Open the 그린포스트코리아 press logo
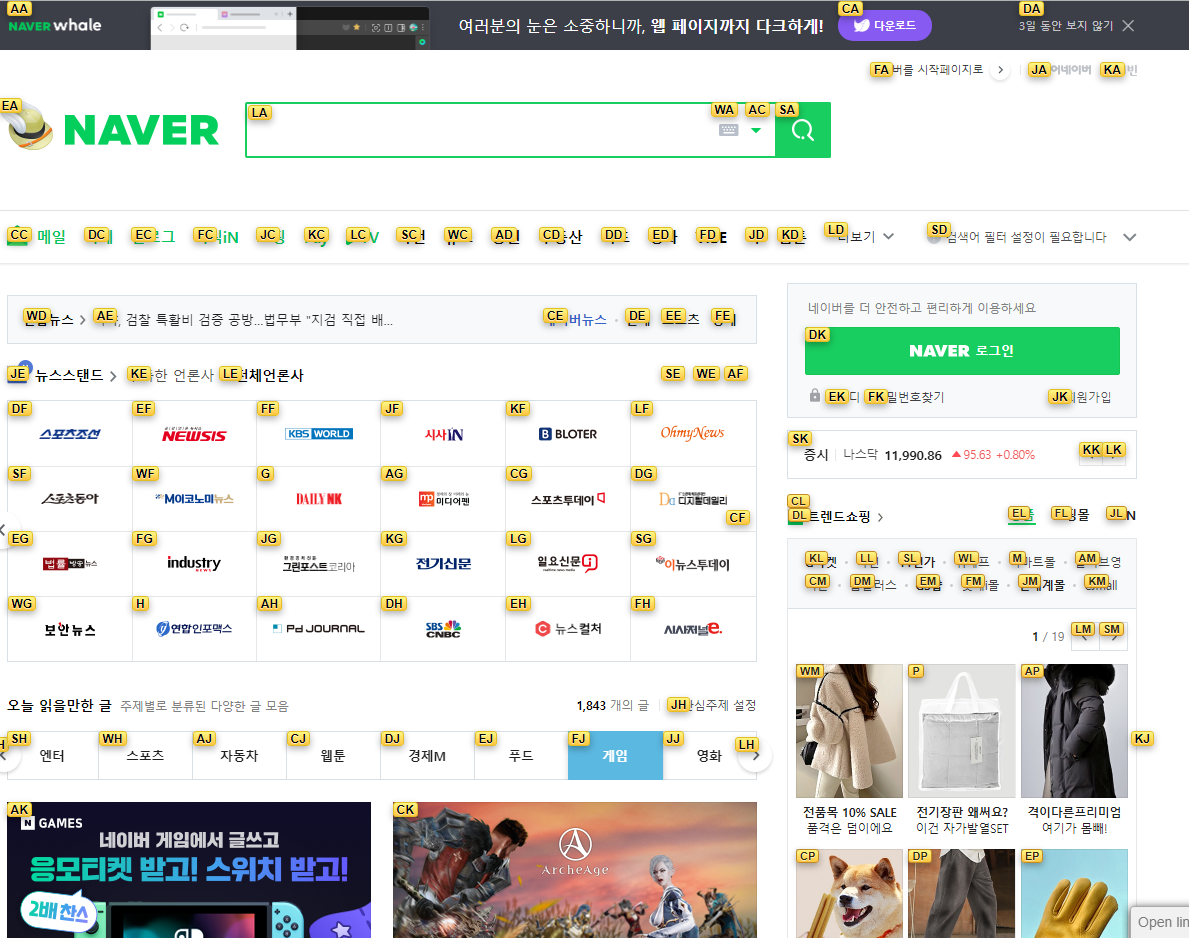The width and height of the screenshot is (1189, 938). pyautogui.click(x=318, y=564)
